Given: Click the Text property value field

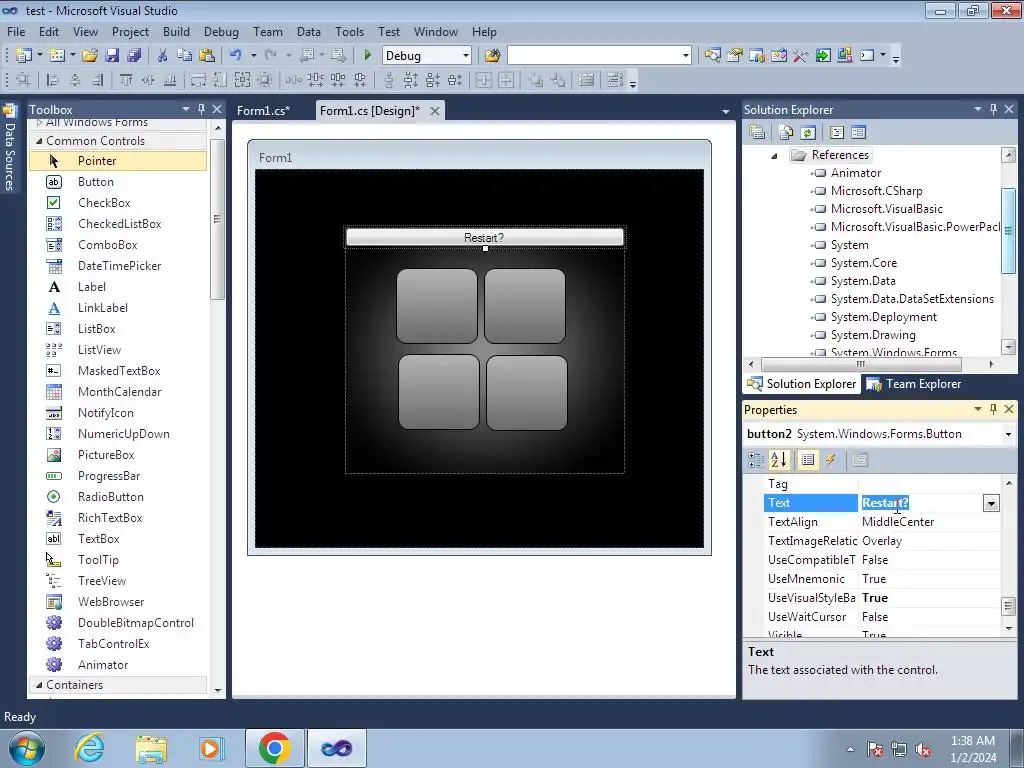Looking at the screenshot, I should (x=921, y=503).
